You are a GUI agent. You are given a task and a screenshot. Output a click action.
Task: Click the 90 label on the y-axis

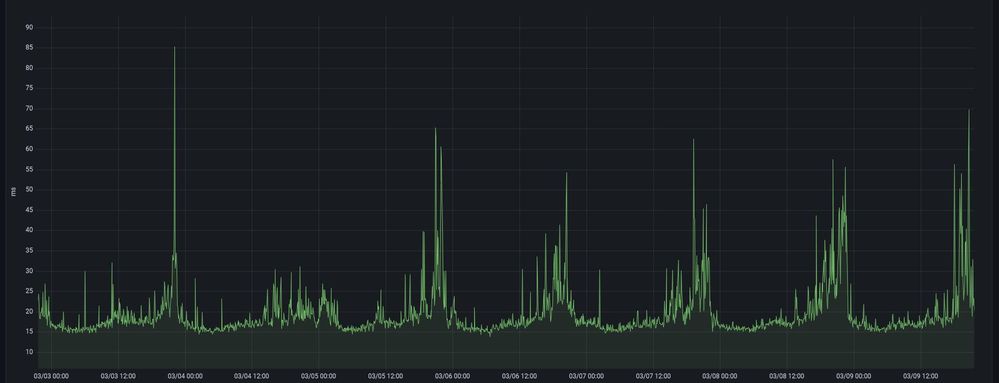tap(29, 27)
